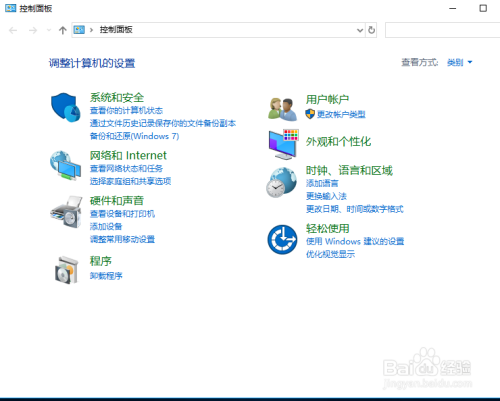The height and width of the screenshot is (401, 500).
Task: Click the UAC shield beside 更改帐户类型
Action: 310,114
